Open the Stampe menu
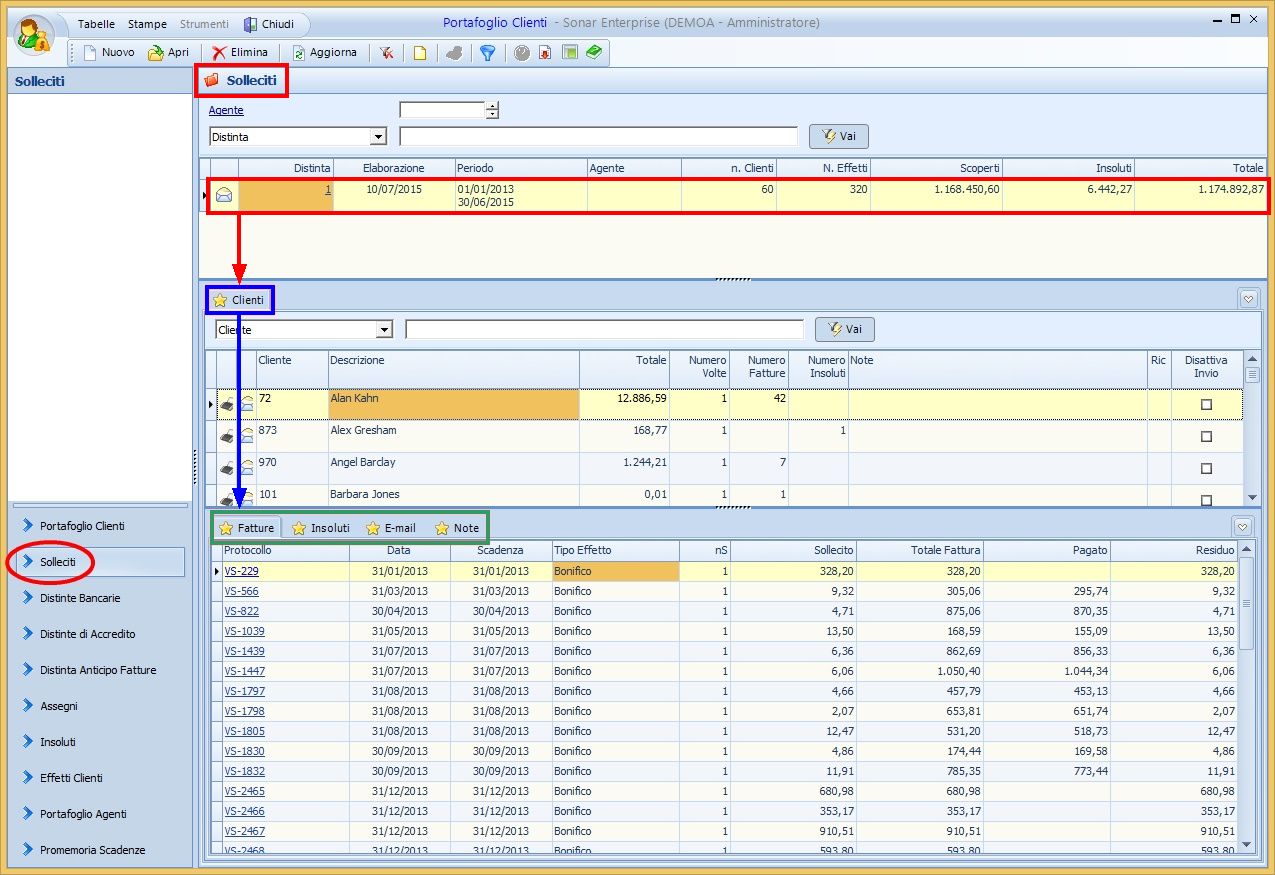Viewport: 1275px width, 875px height. coord(147,24)
